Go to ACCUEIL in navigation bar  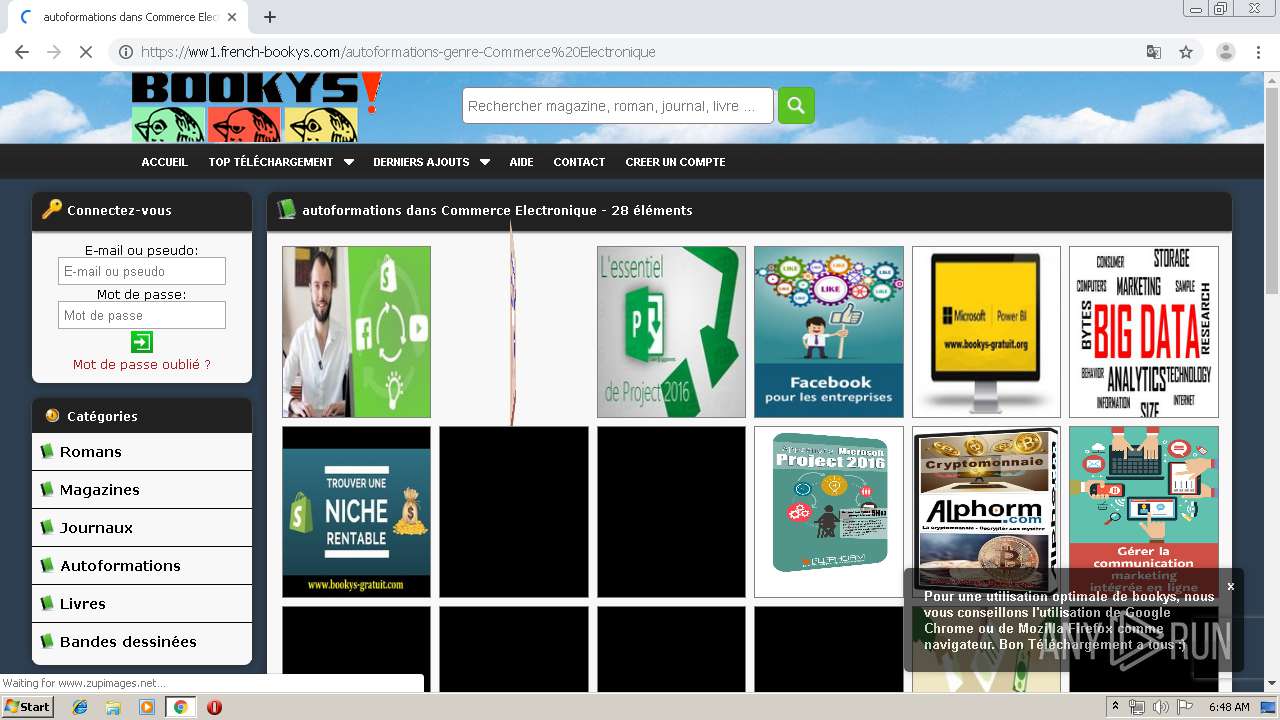click(164, 162)
